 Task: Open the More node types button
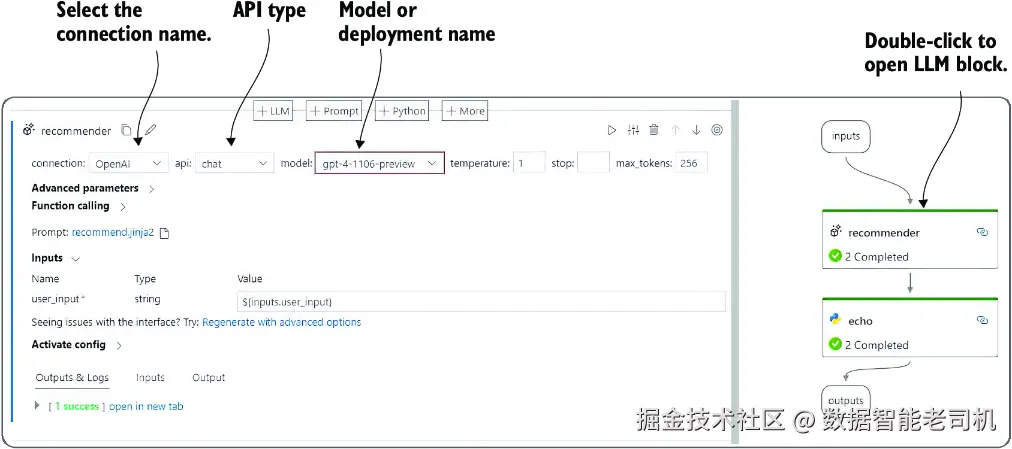click(x=465, y=111)
